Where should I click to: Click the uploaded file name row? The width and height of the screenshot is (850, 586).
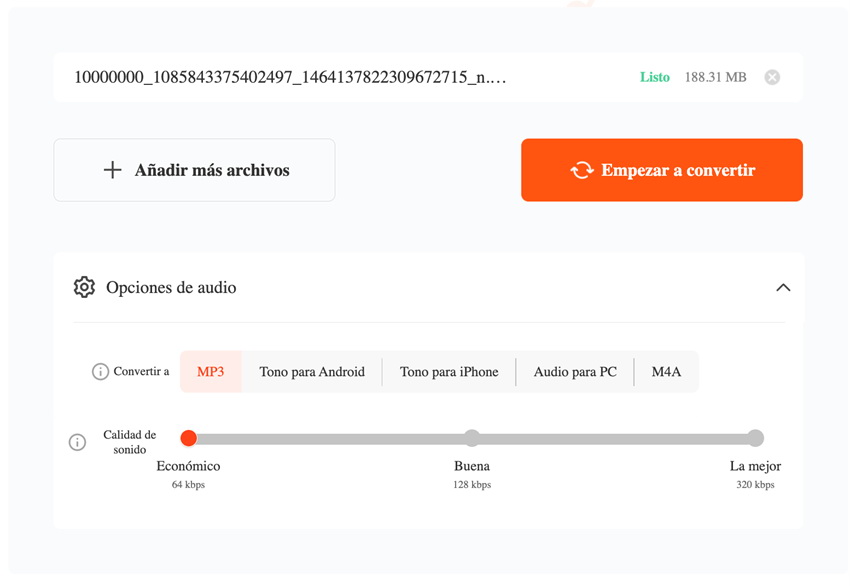click(428, 78)
